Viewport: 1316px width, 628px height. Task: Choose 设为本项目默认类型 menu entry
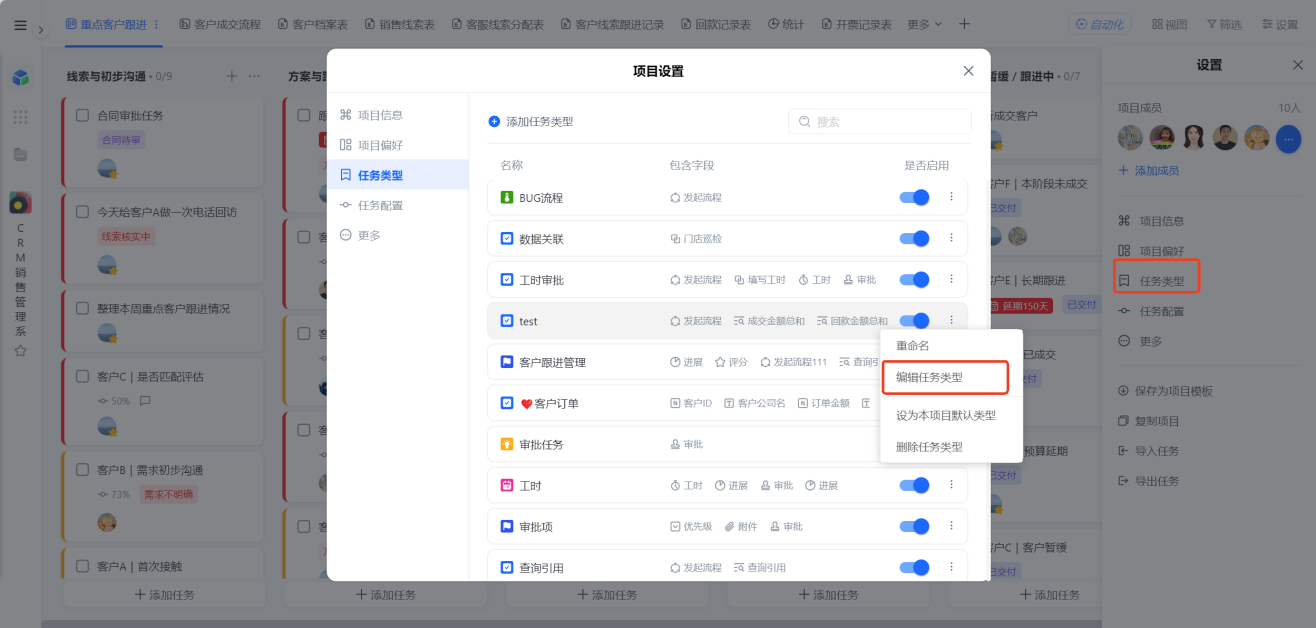(x=946, y=416)
